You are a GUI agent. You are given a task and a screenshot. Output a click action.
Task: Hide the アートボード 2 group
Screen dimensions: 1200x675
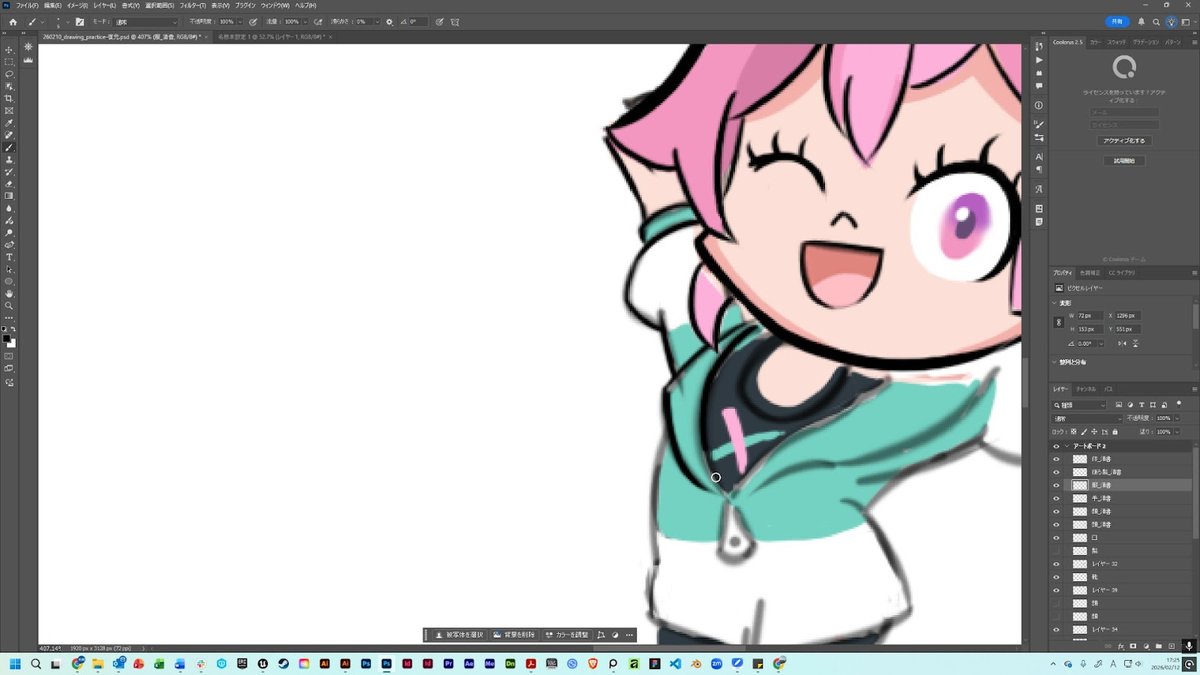coord(1056,446)
